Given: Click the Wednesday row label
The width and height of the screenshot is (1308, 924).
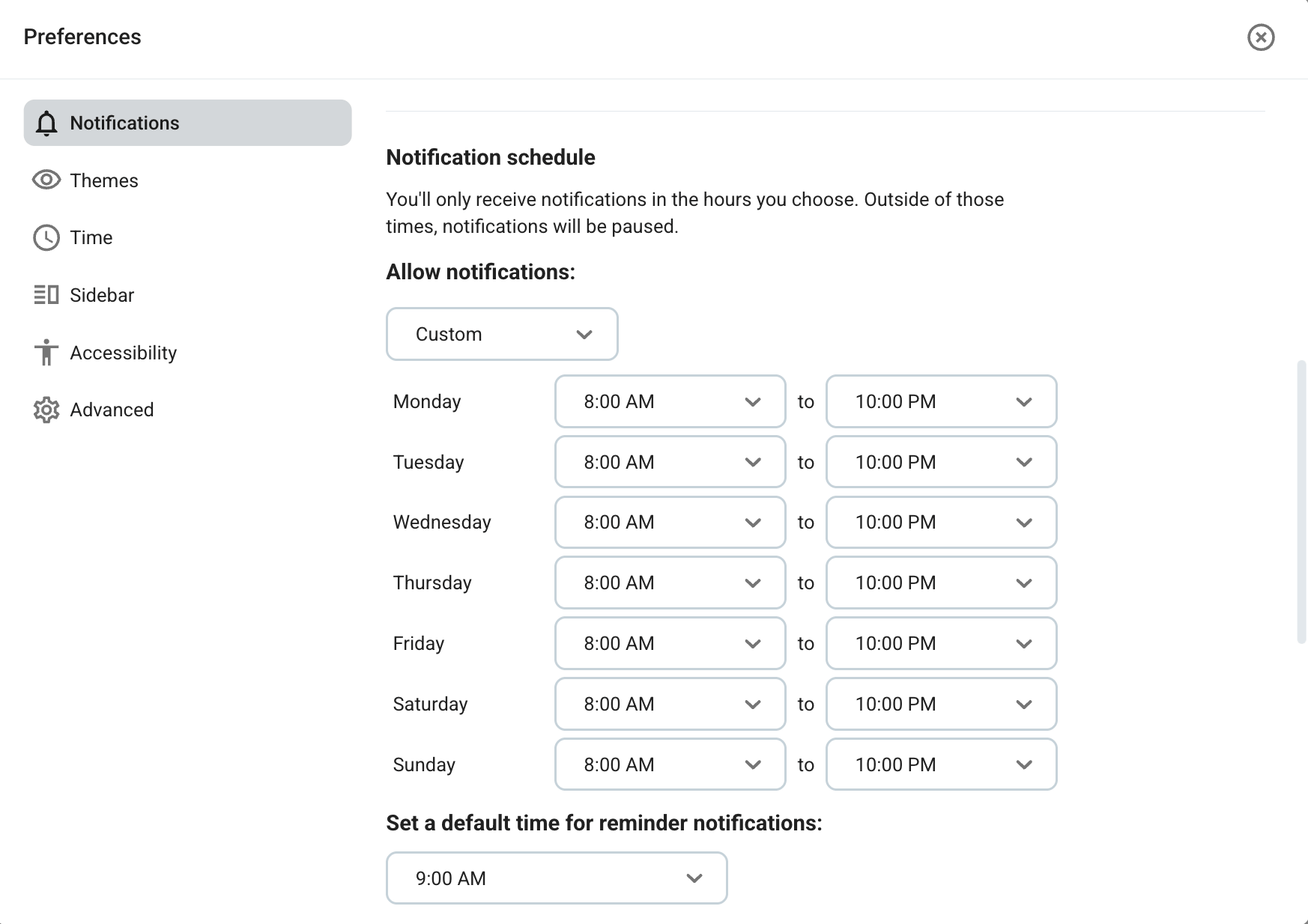Looking at the screenshot, I should coord(442,523).
